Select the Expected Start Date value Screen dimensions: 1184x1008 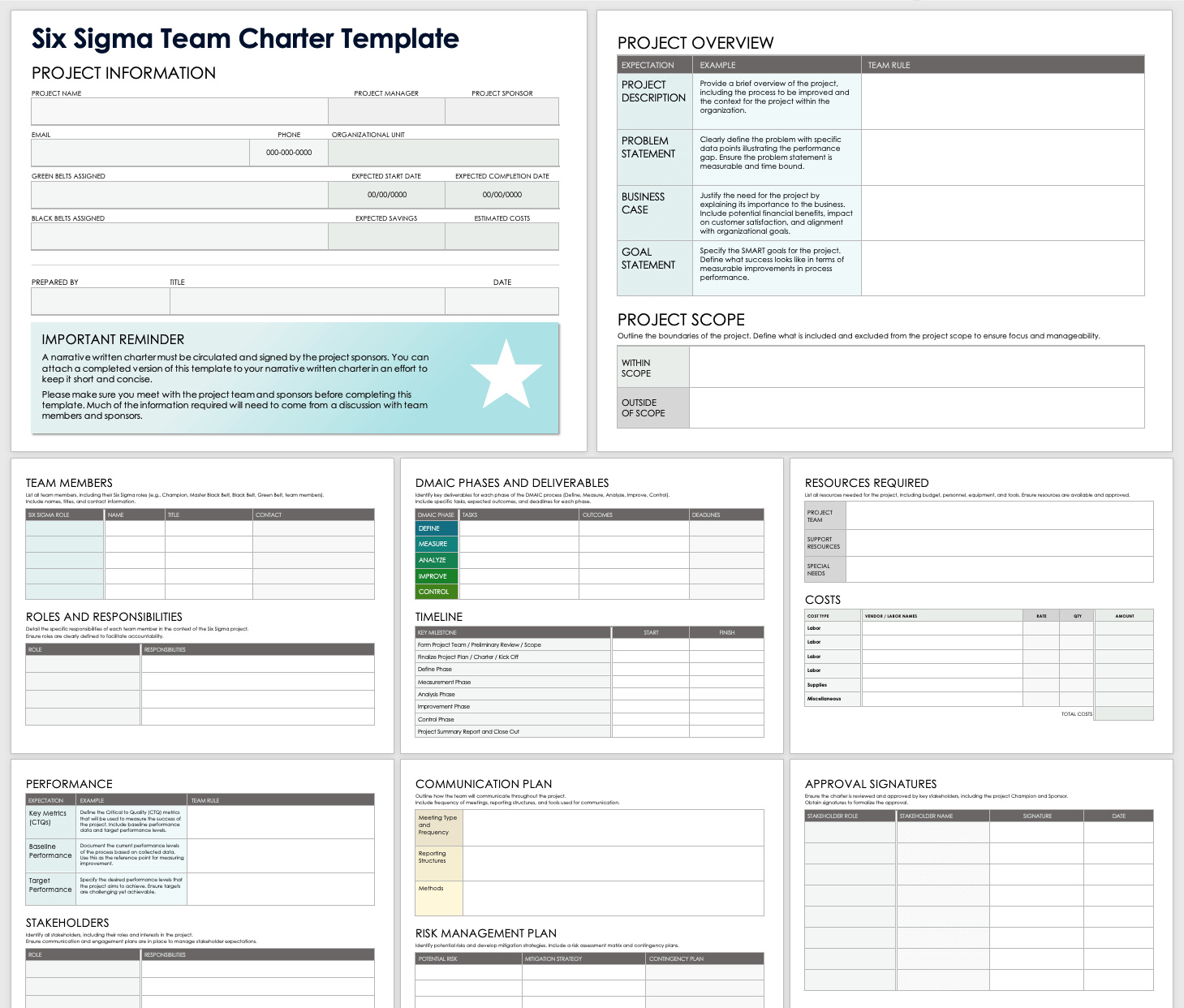coord(387,195)
